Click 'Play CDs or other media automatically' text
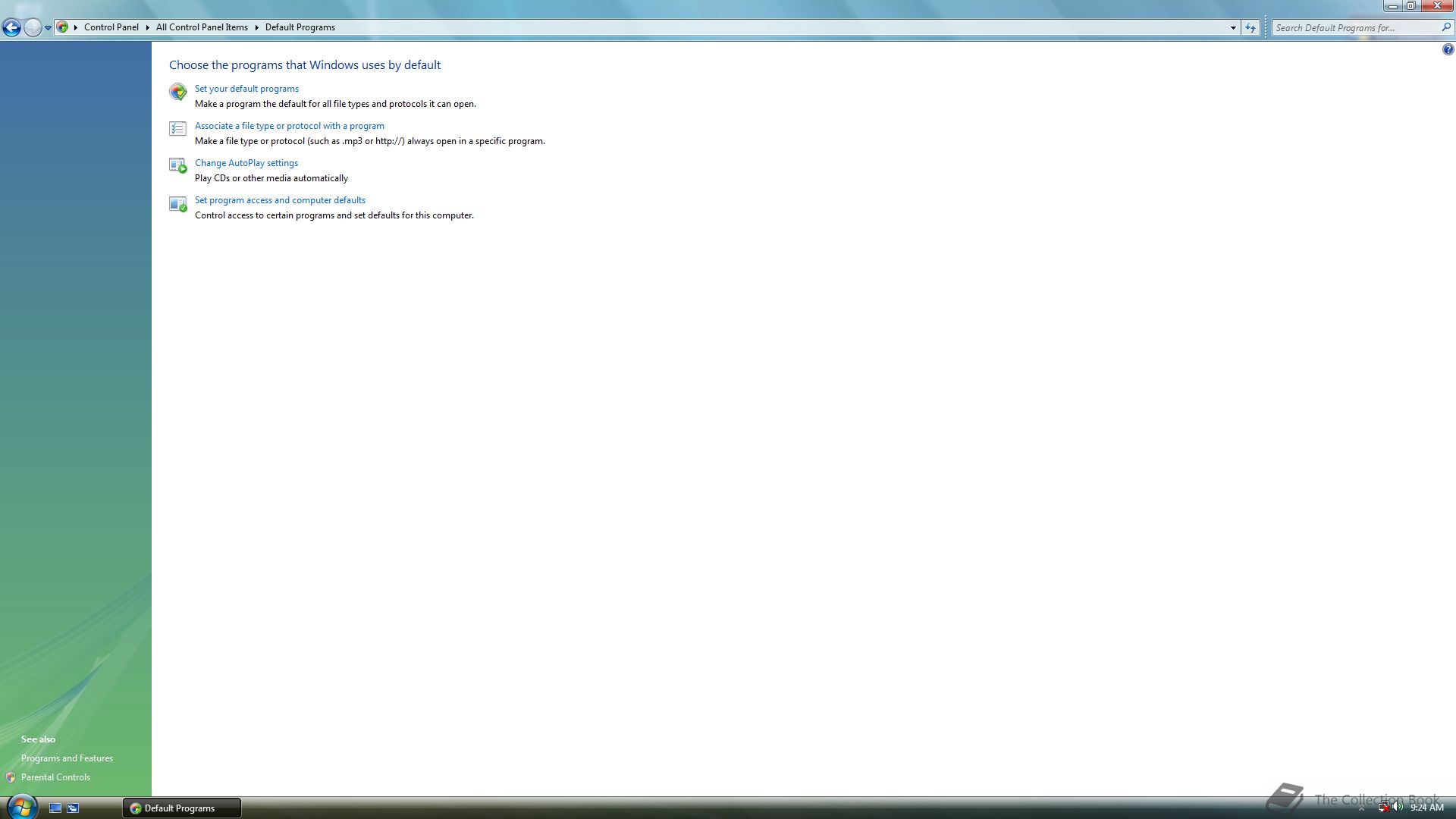1456x819 pixels. point(271,178)
